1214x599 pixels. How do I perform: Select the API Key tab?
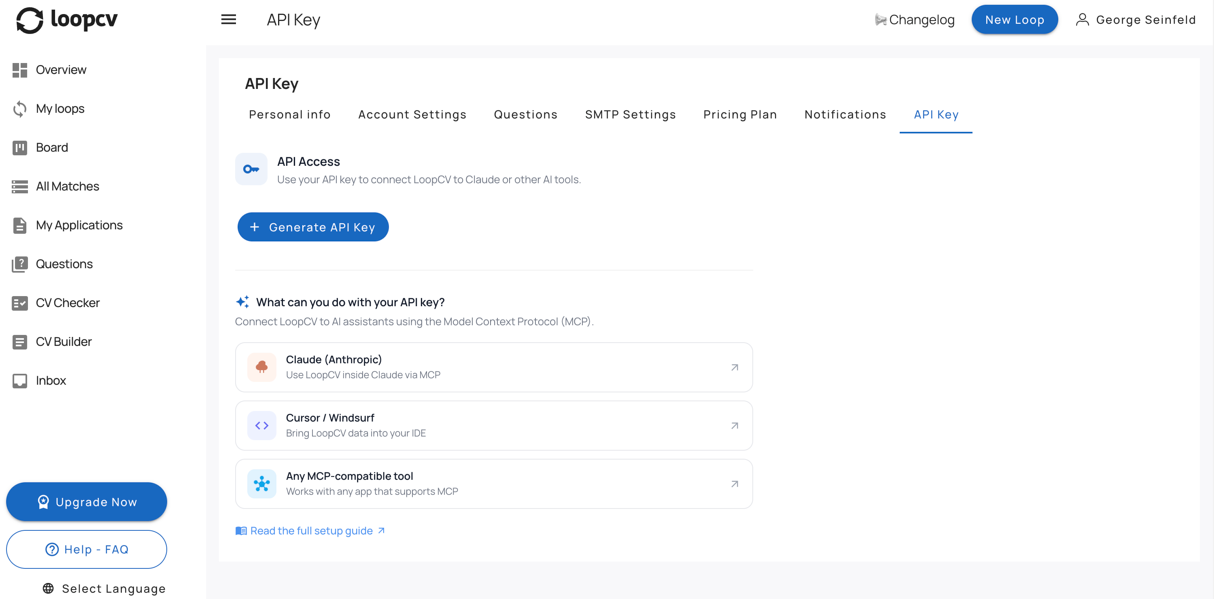pyautogui.click(x=936, y=114)
